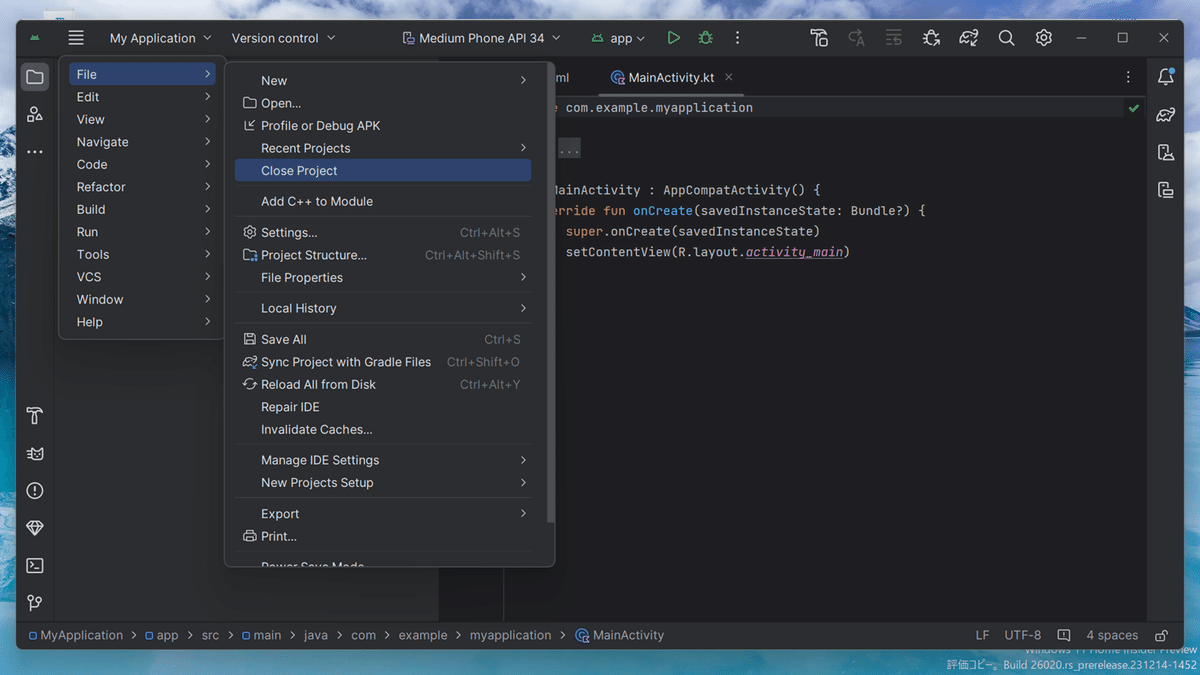Expand the Manage IDE Settings submenu
The width and height of the screenshot is (1200, 675).
[x=383, y=460]
